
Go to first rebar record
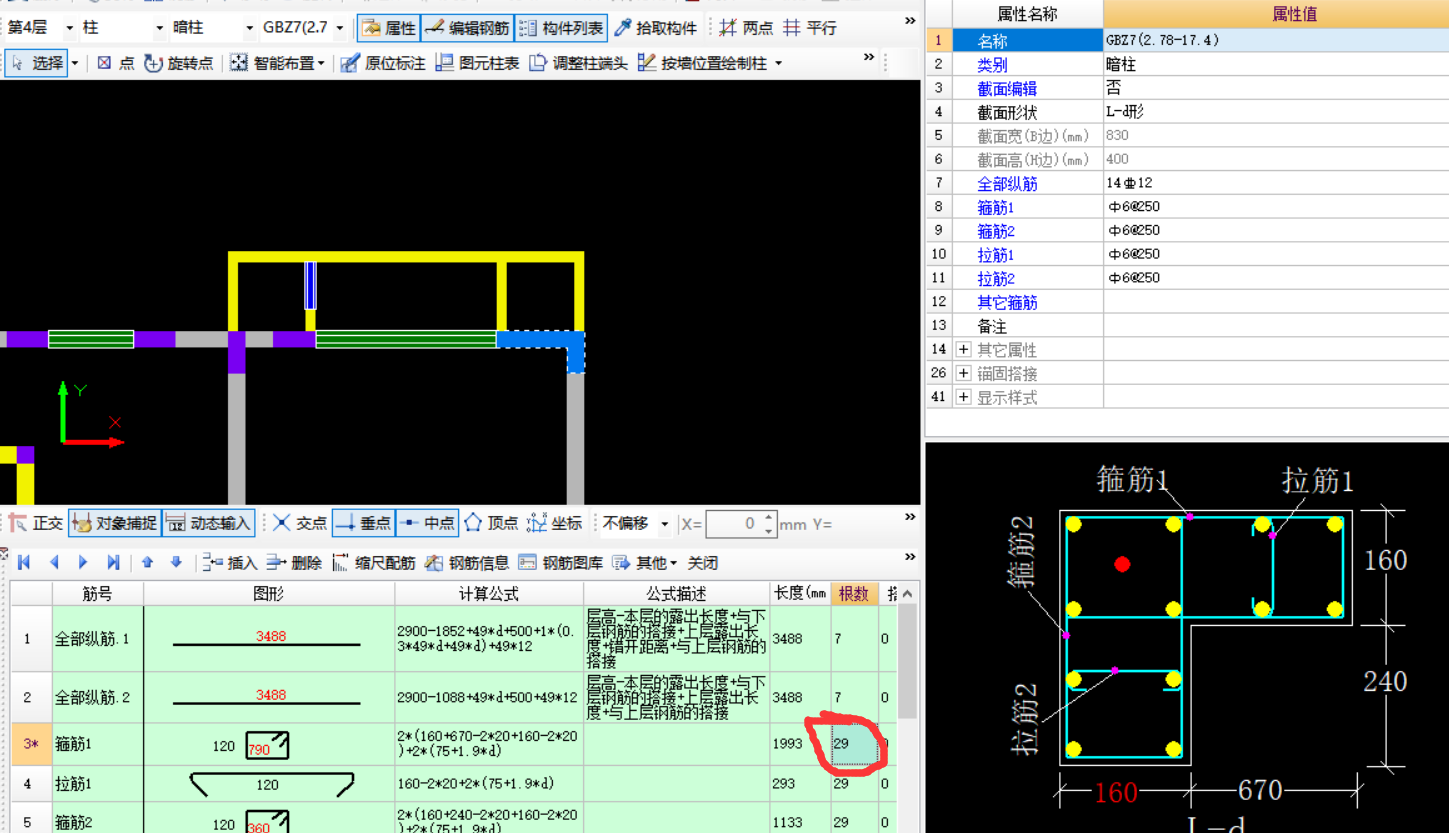24,563
